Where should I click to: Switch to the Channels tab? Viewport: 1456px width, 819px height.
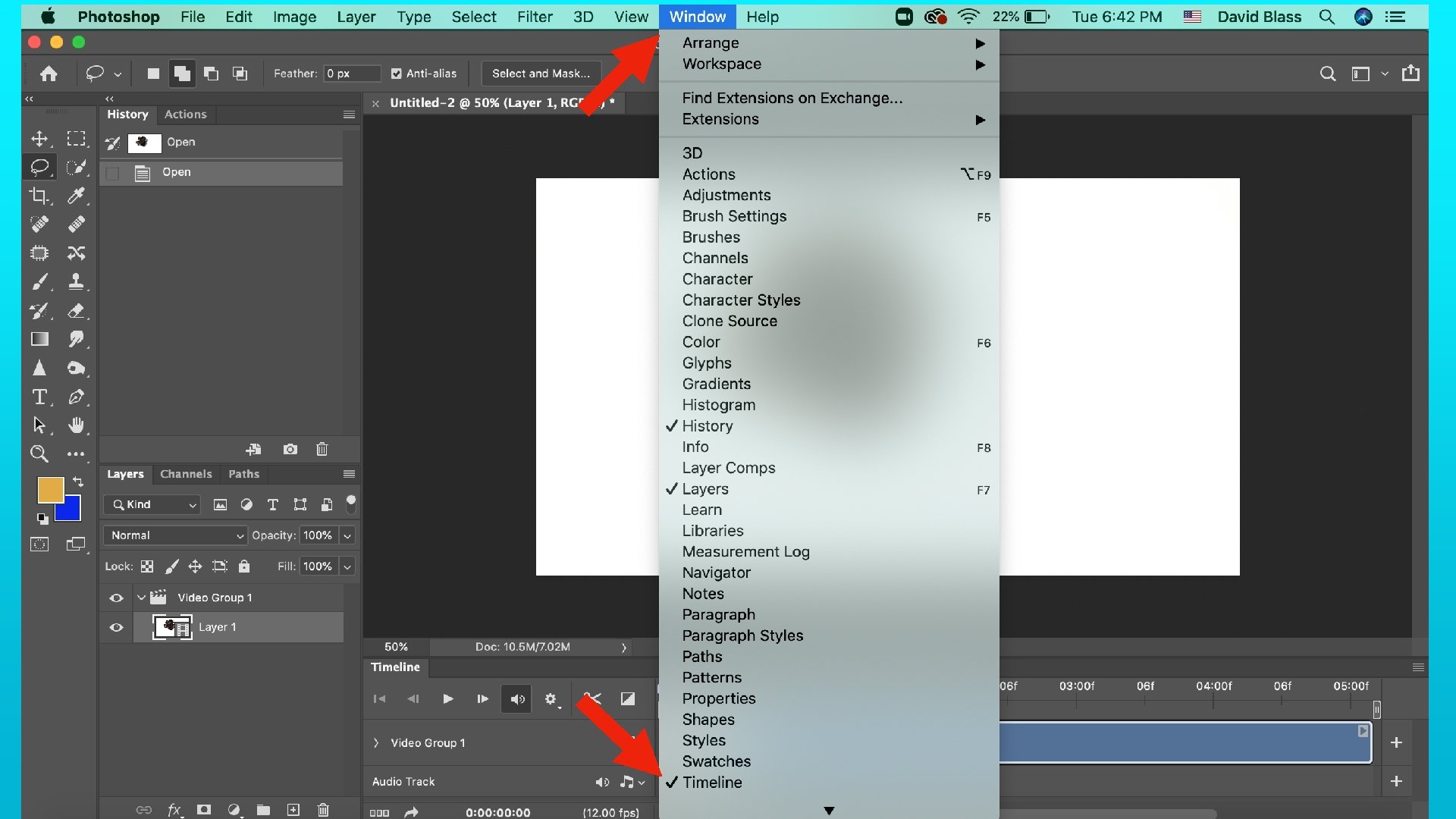[186, 474]
